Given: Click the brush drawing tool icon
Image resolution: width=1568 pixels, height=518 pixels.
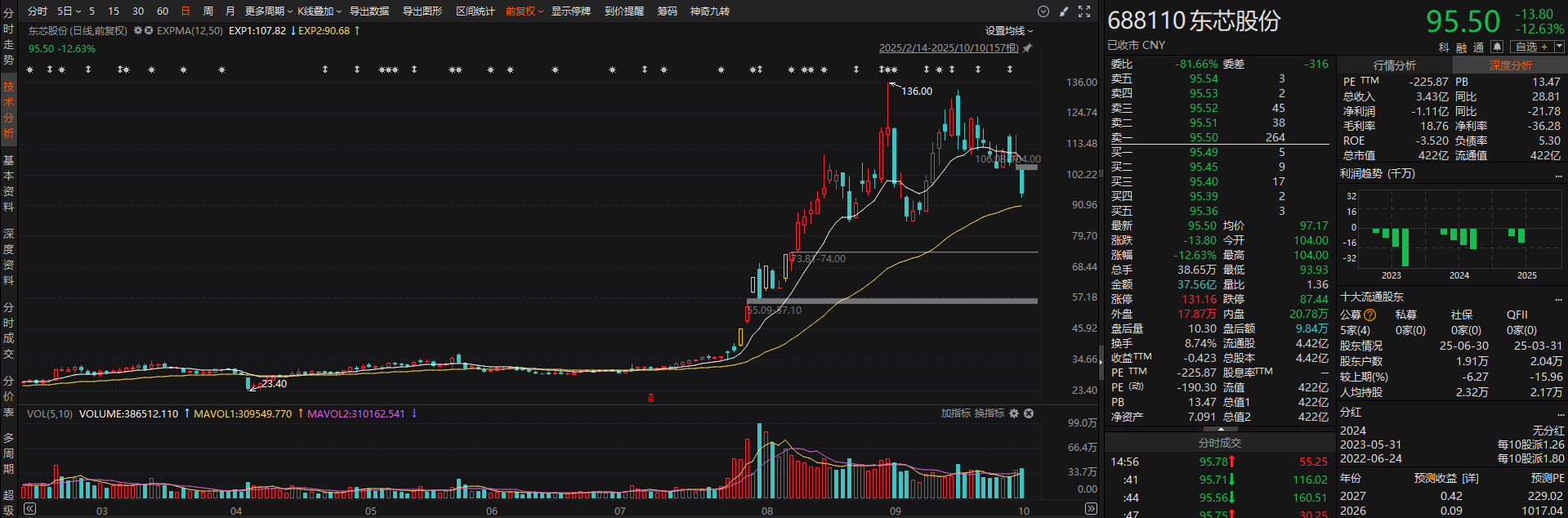Looking at the screenshot, I should [x=1064, y=11].
